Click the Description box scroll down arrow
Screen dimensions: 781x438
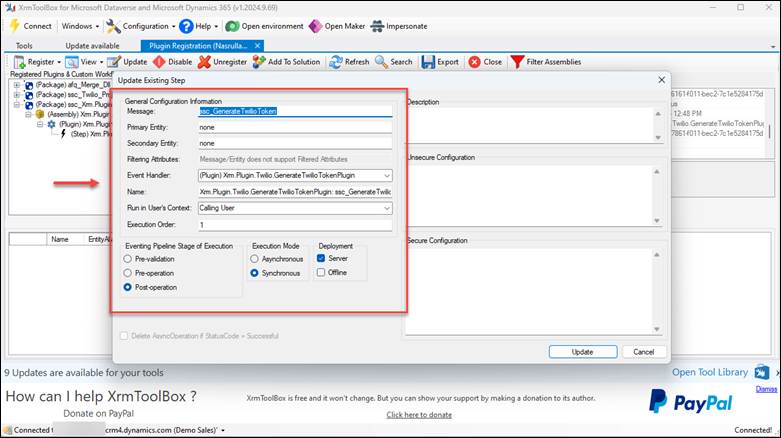click(x=658, y=138)
